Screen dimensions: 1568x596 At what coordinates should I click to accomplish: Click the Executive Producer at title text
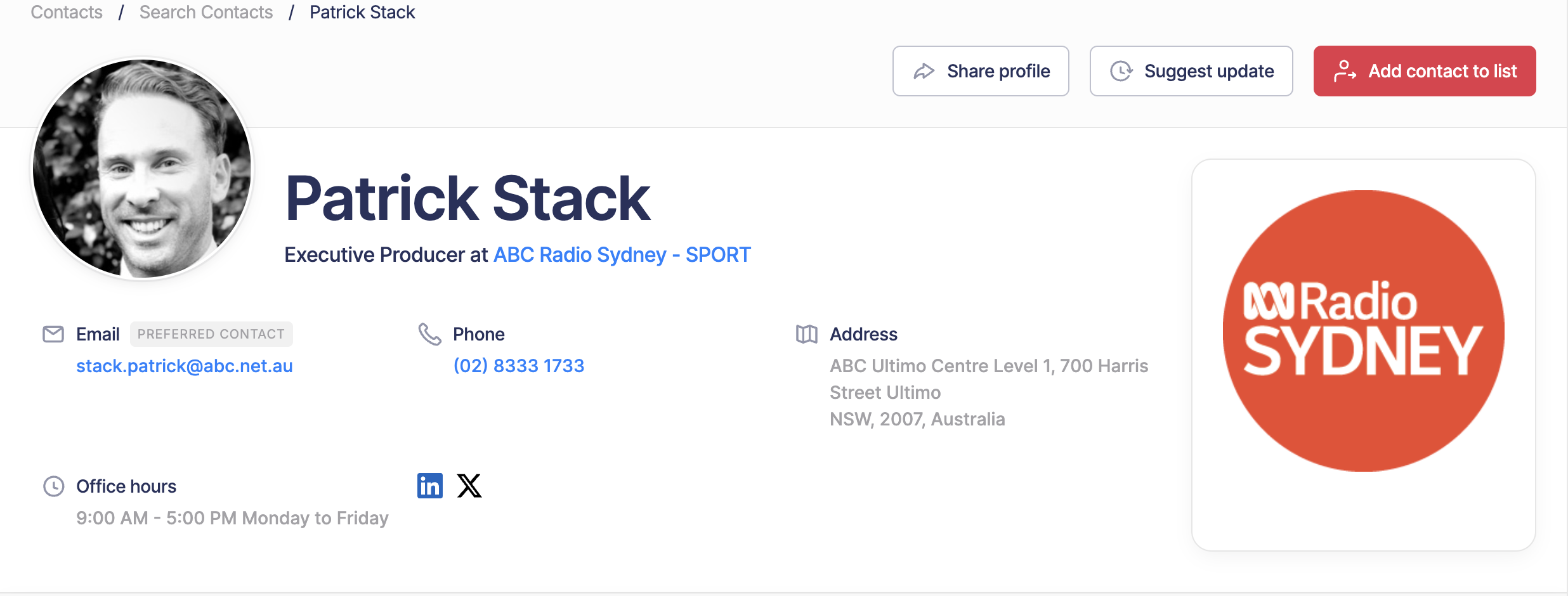(x=386, y=255)
